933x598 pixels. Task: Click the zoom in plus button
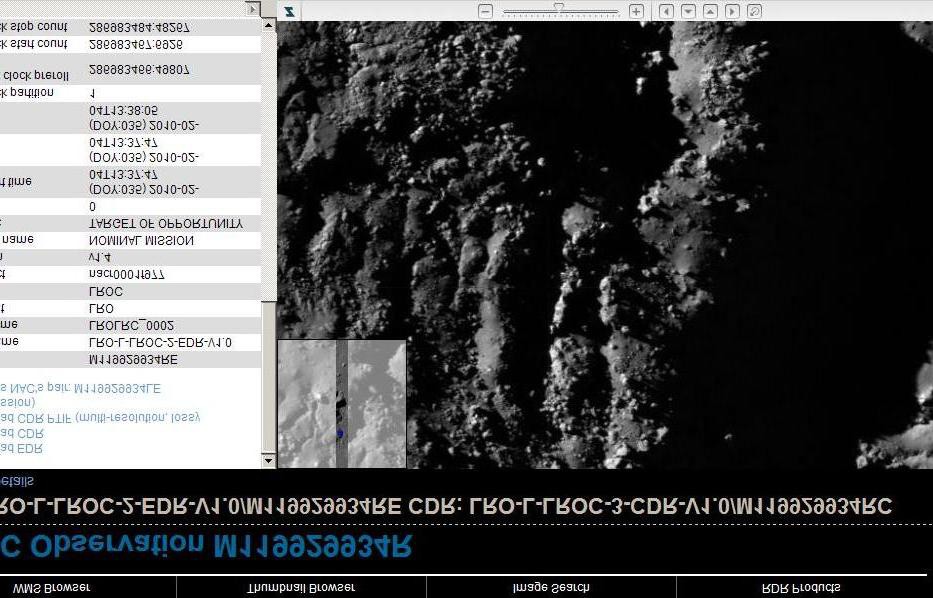636,11
